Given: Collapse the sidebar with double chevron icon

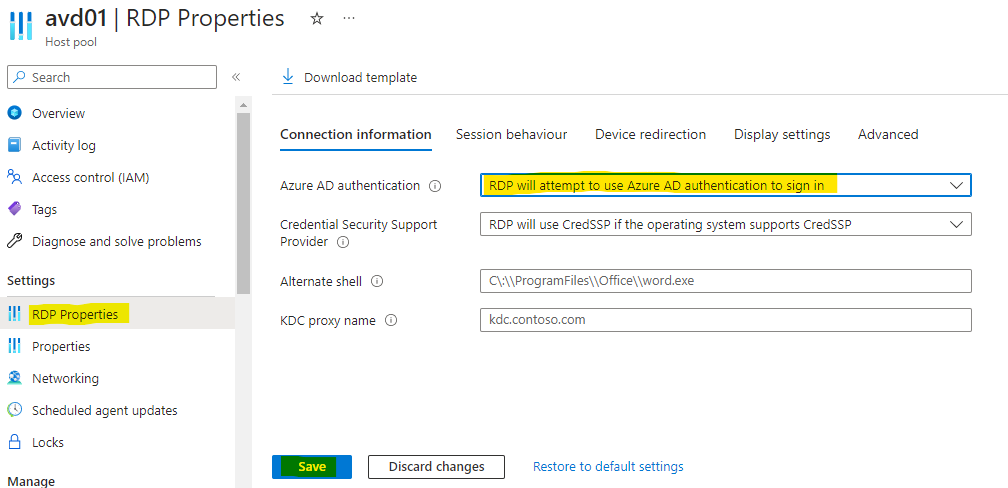Looking at the screenshot, I should coord(236,77).
